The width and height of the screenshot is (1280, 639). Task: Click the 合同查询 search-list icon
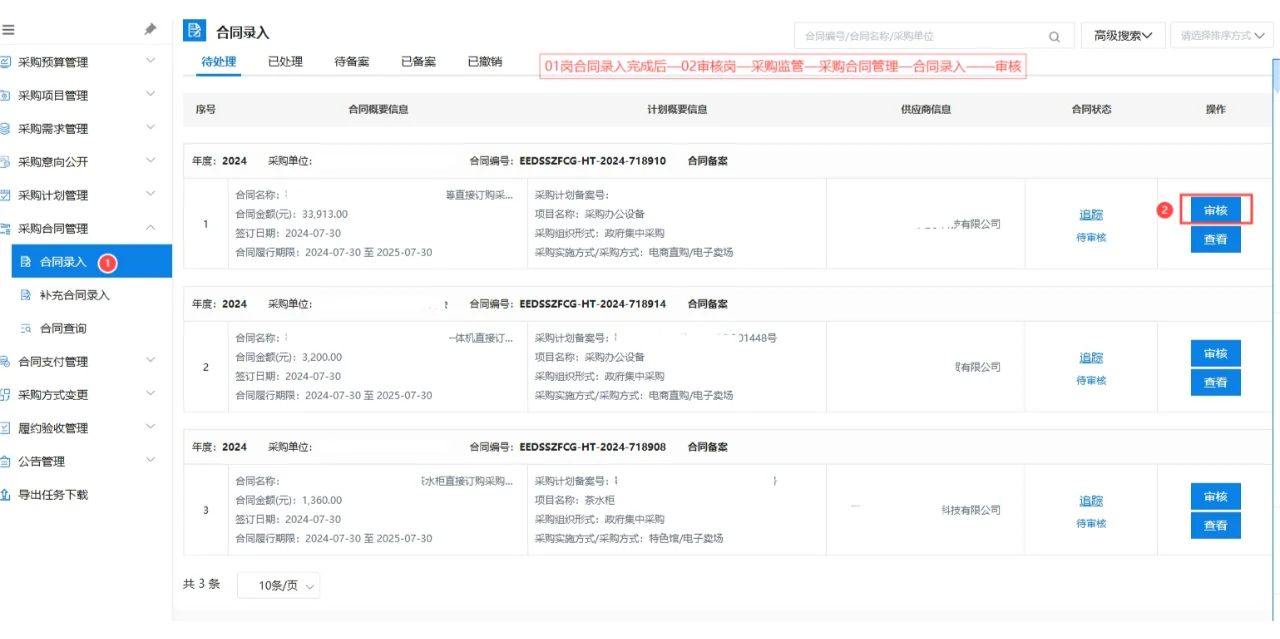pyautogui.click(x=26, y=328)
